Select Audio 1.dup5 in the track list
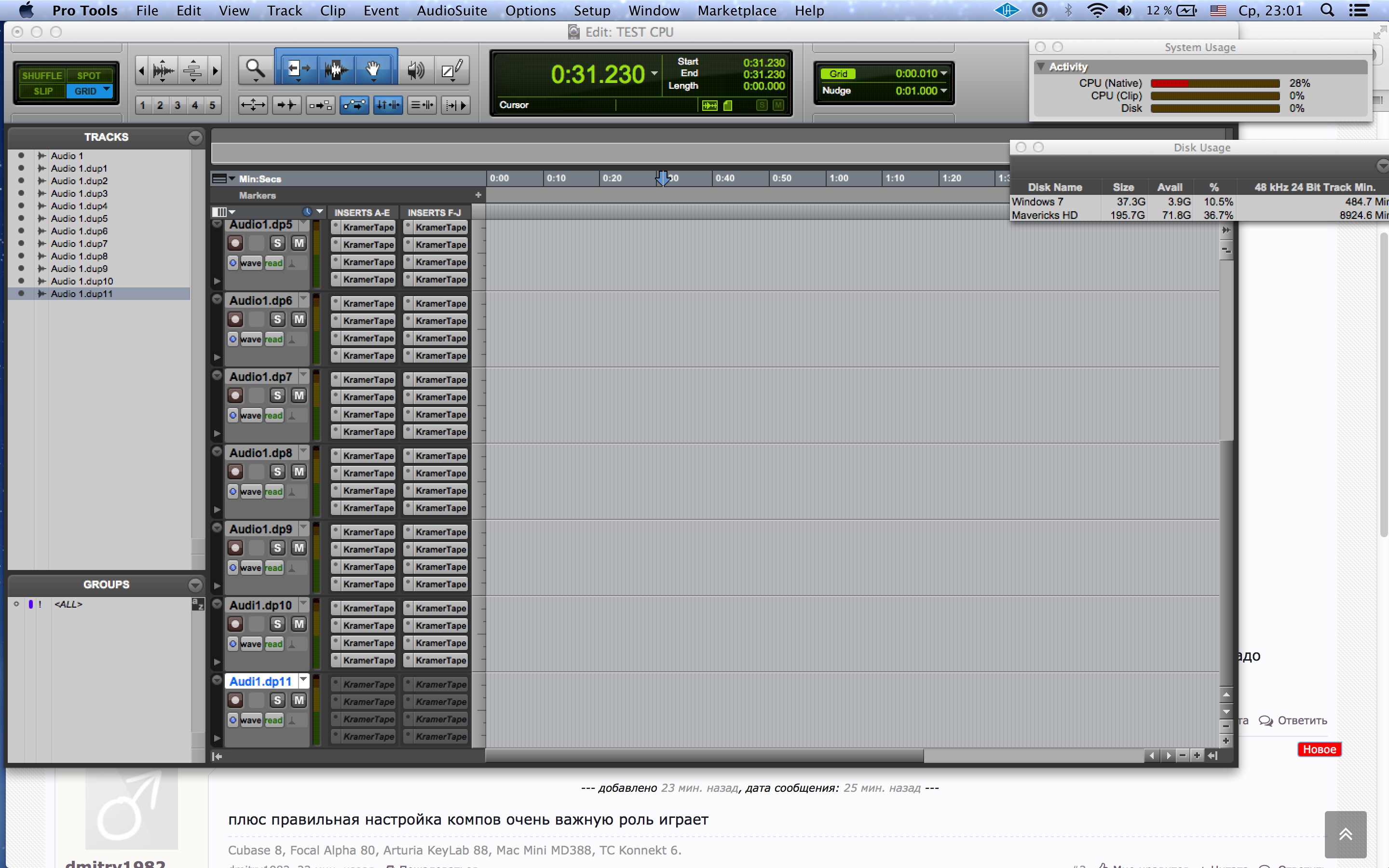 (x=79, y=219)
